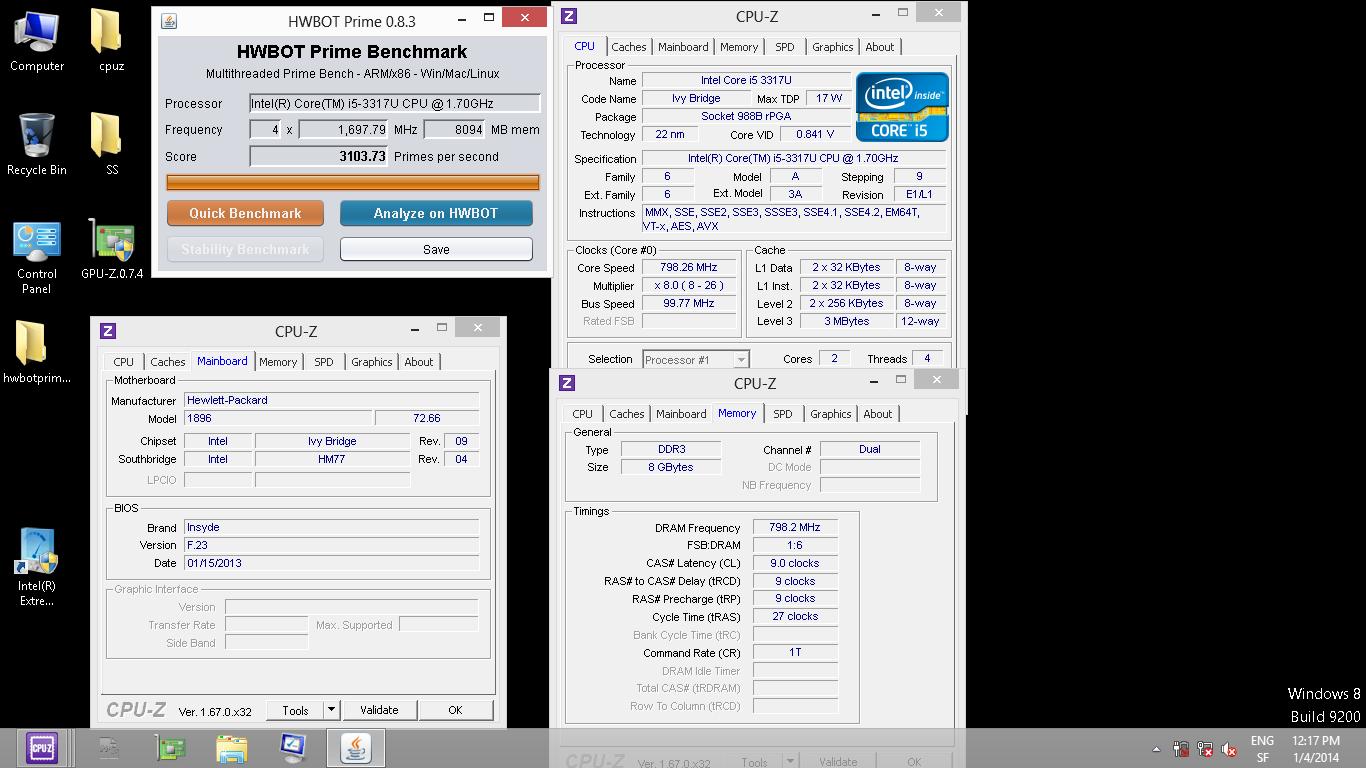
Task: Open the Control Panel desktop shortcut
Action: point(37,257)
